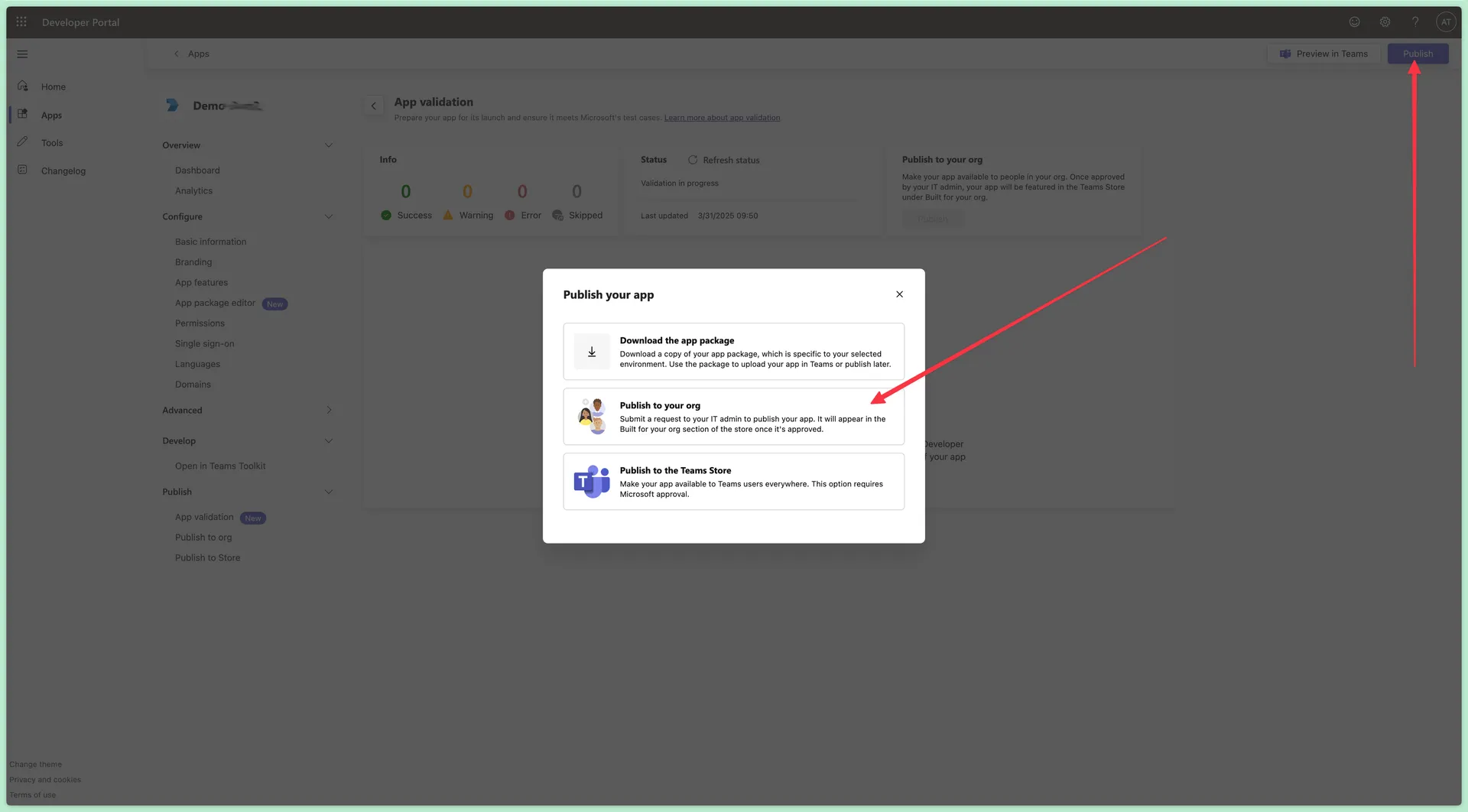Viewport: 1468px width, 812px height.
Task: Collapse the Publish section chevron
Action: coord(329,492)
